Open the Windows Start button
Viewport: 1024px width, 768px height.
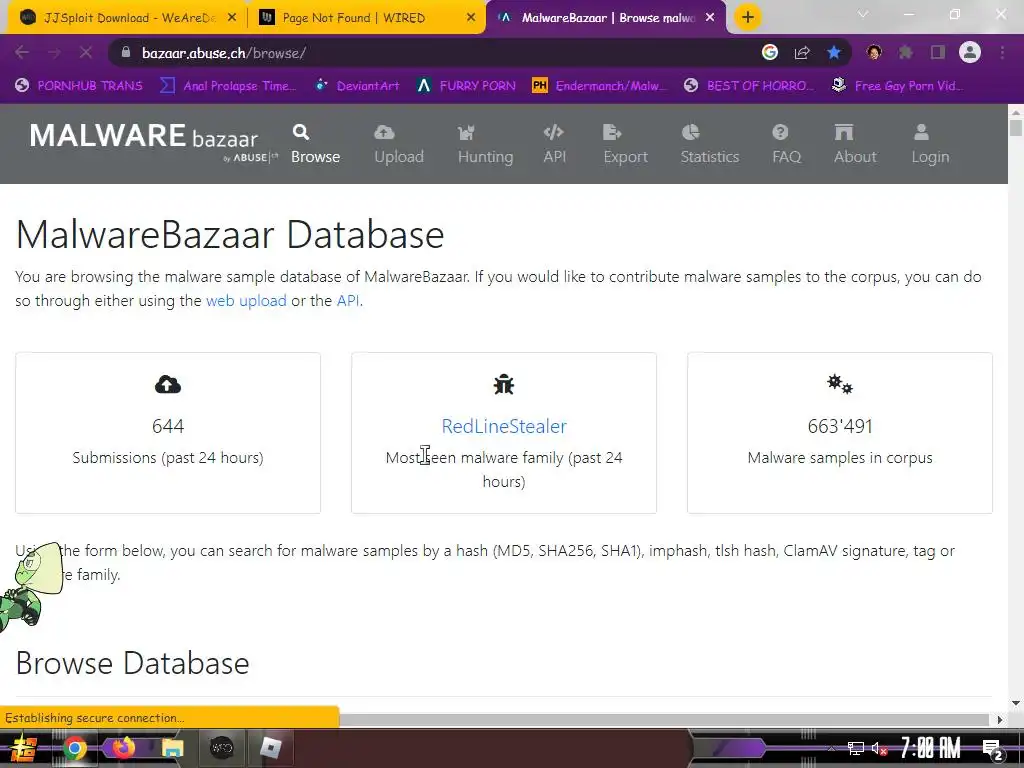23,748
